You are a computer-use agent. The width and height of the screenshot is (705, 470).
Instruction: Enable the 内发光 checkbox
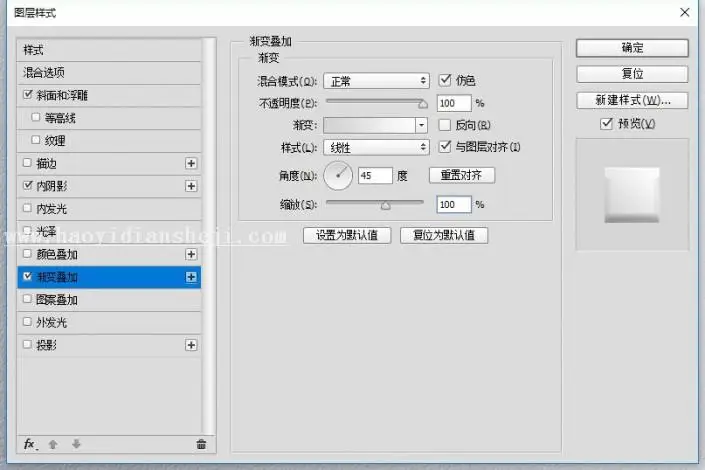click(x=27, y=208)
